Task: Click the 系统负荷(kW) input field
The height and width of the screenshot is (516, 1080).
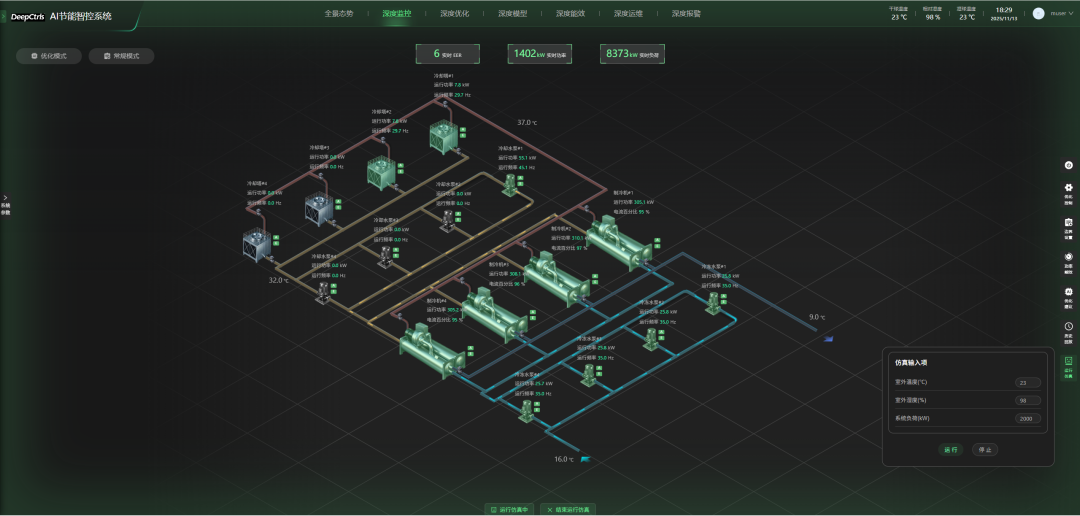Action: coord(1027,419)
